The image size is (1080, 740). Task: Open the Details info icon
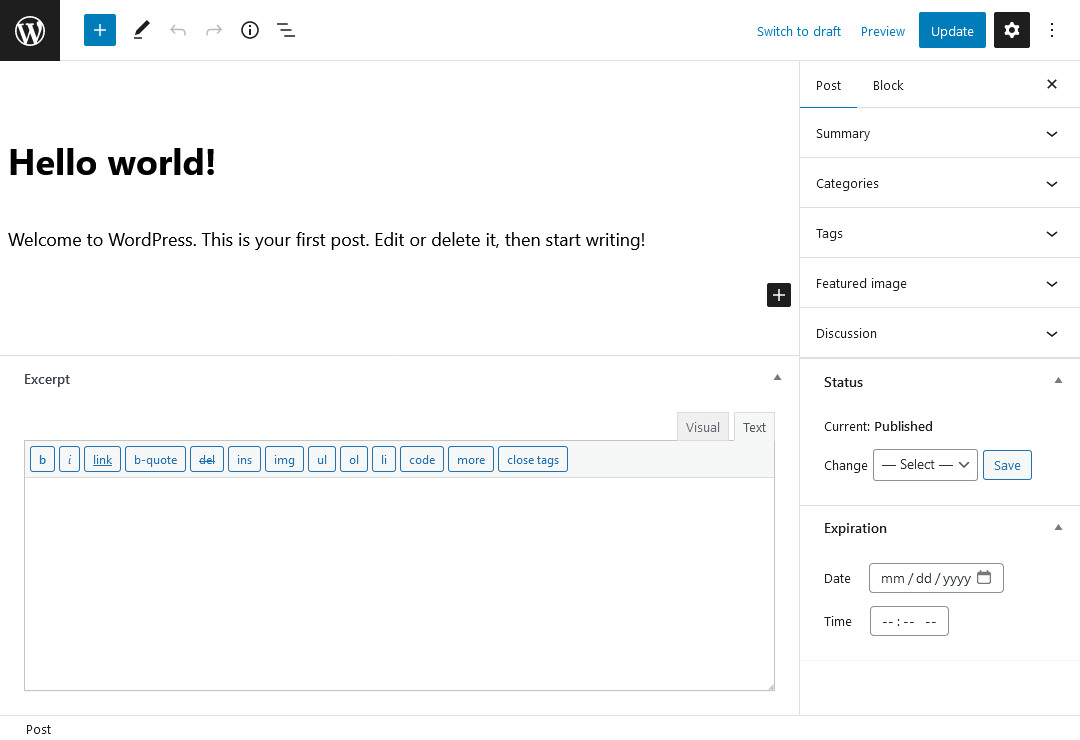coord(250,30)
